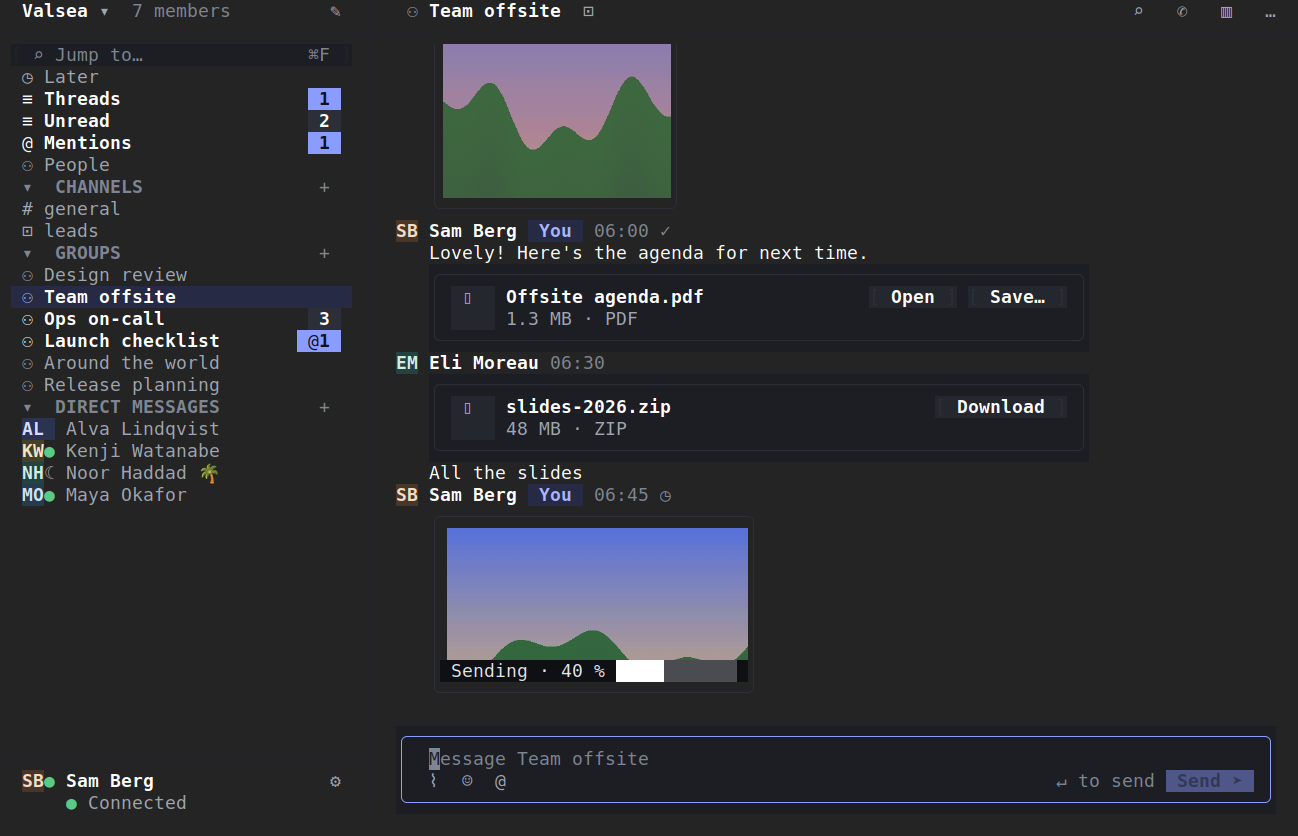Open the Unread view
Screen dimensions: 1298x836
[x=181, y=121]
